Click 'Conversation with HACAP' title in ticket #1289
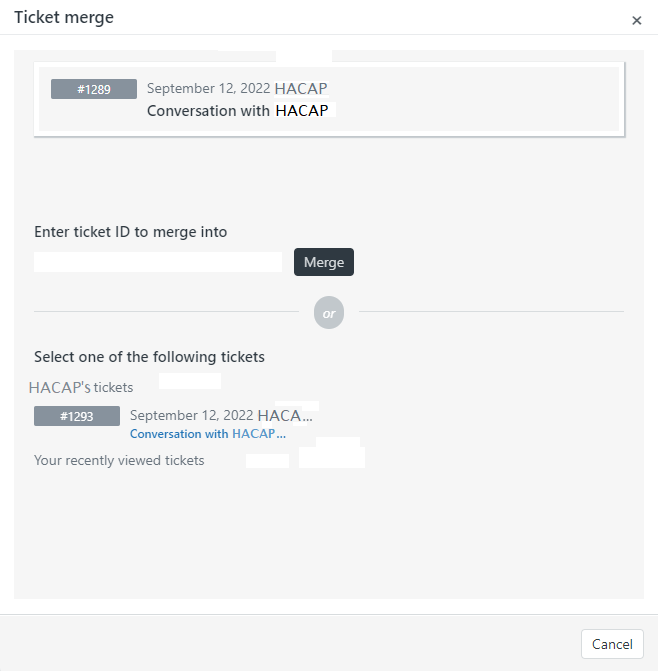 coord(237,111)
